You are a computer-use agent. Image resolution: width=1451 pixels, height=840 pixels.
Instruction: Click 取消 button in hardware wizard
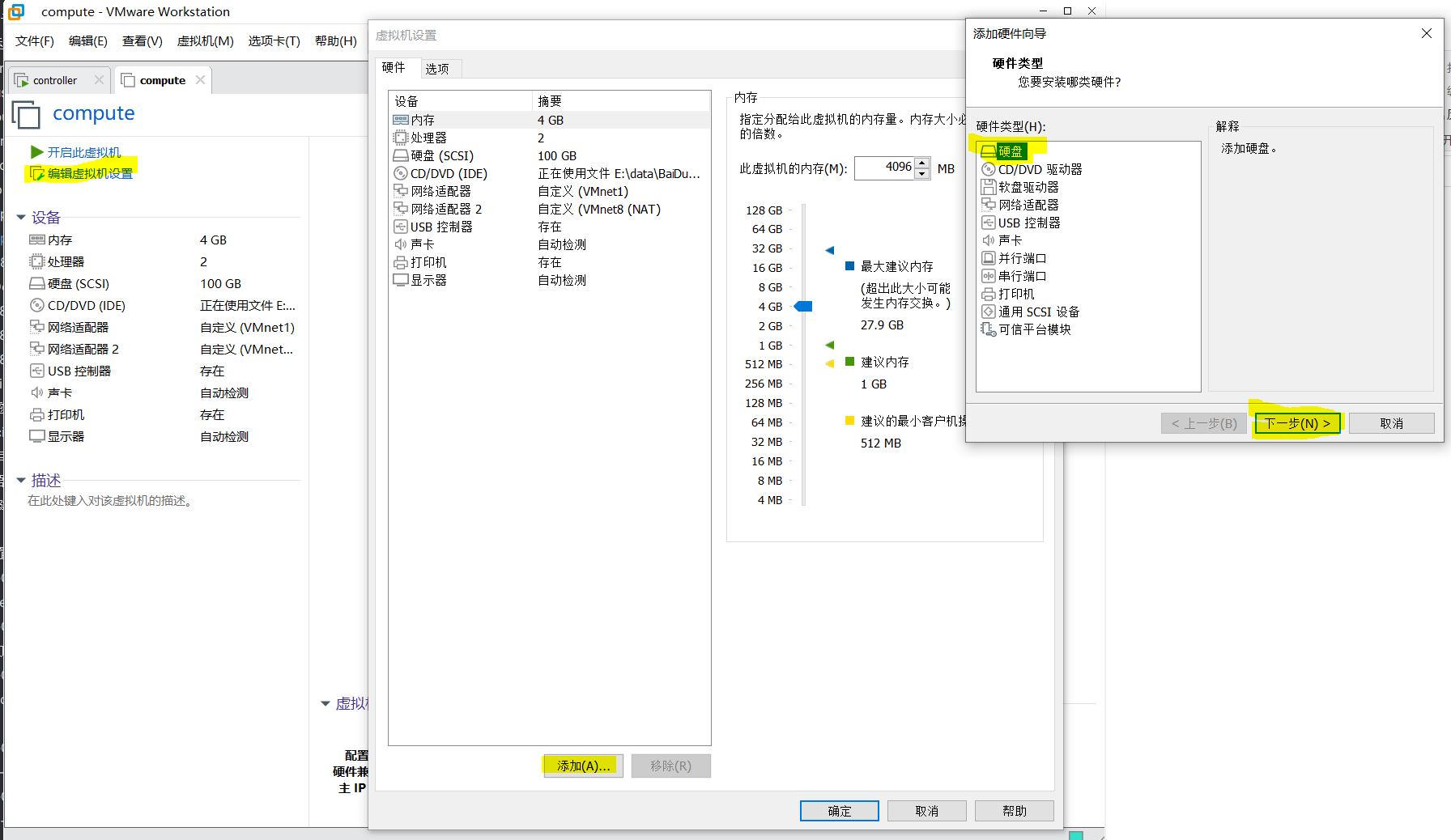1392,423
